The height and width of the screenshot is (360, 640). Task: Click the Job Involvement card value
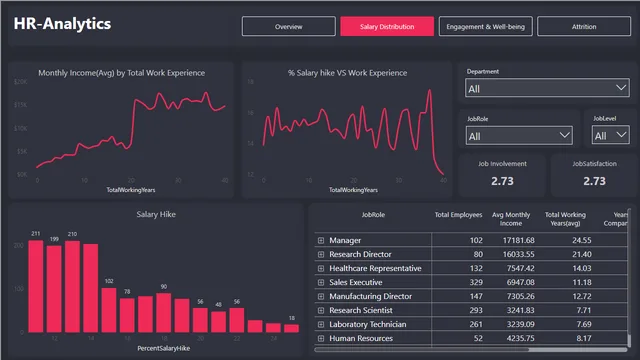pyautogui.click(x=502, y=181)
